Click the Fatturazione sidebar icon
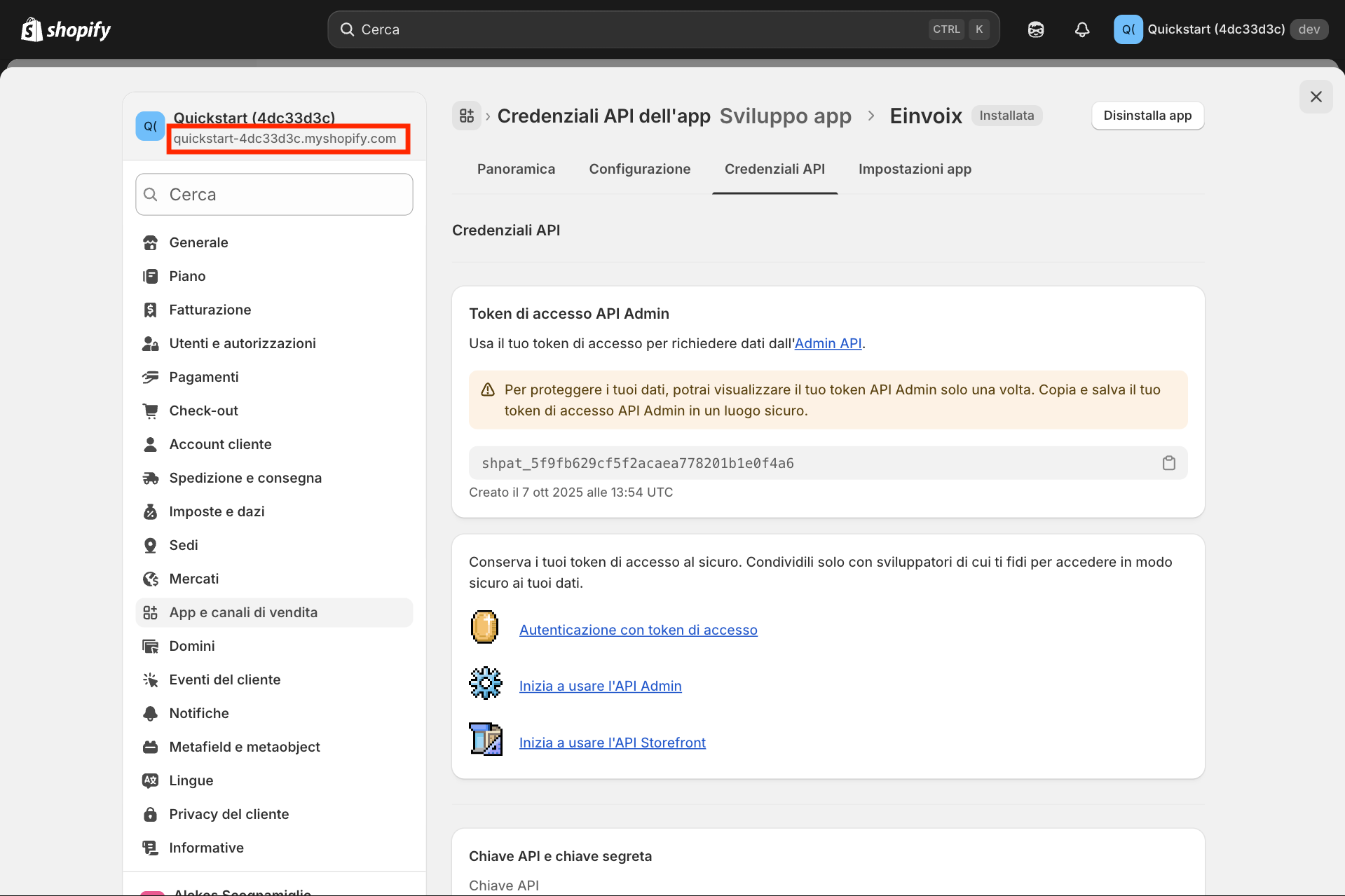The width and height of the screenshot is (1345, 896). point(150,310)
